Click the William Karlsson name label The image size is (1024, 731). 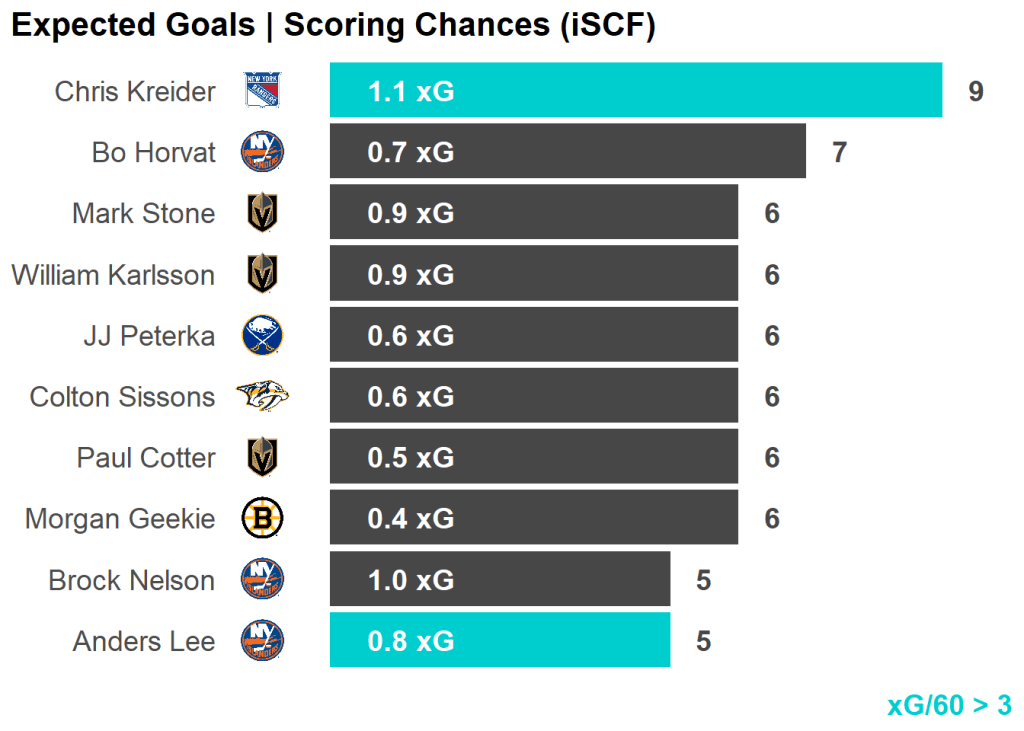point(113,275)
